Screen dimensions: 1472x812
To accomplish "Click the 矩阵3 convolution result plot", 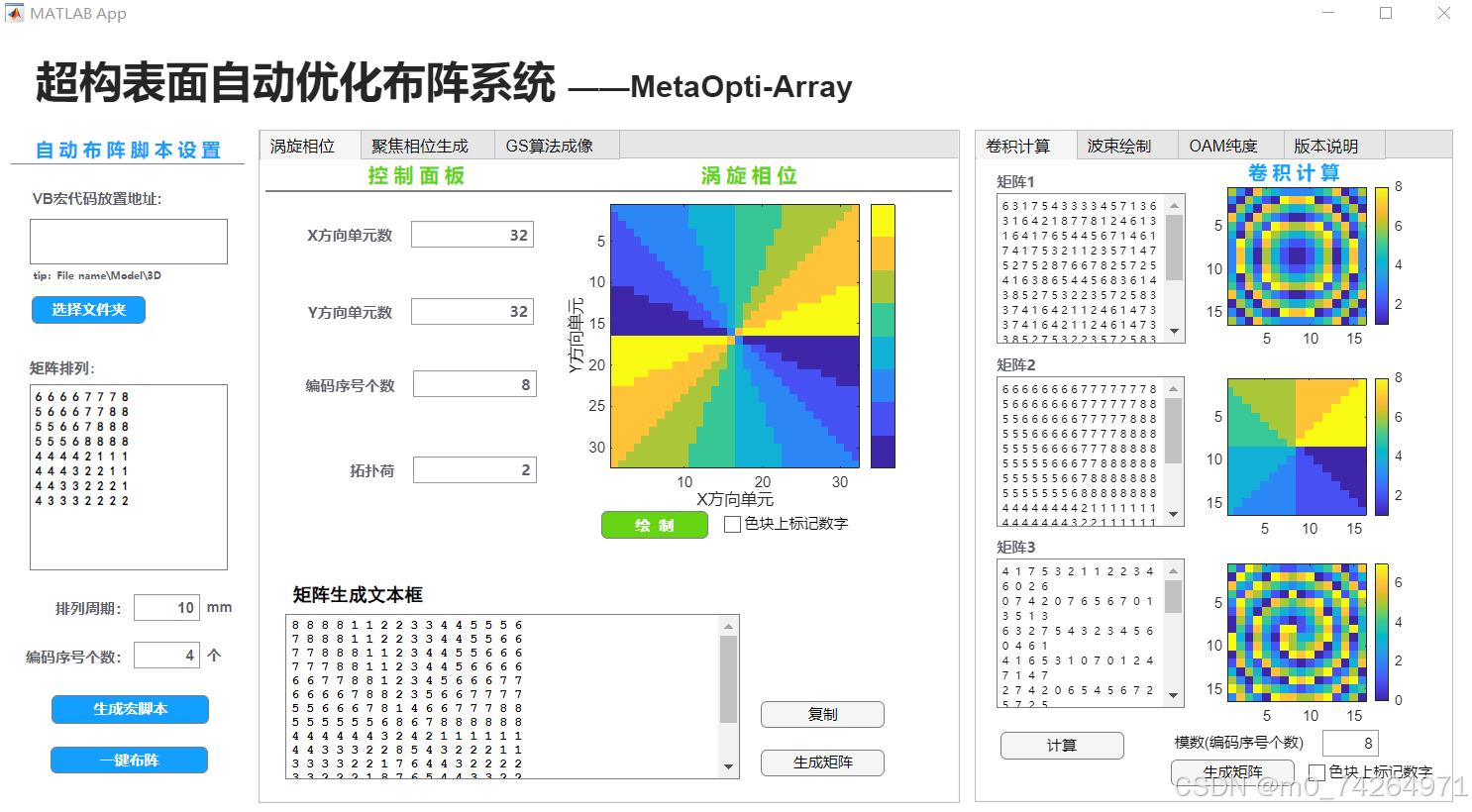I will pos(1298,632).
